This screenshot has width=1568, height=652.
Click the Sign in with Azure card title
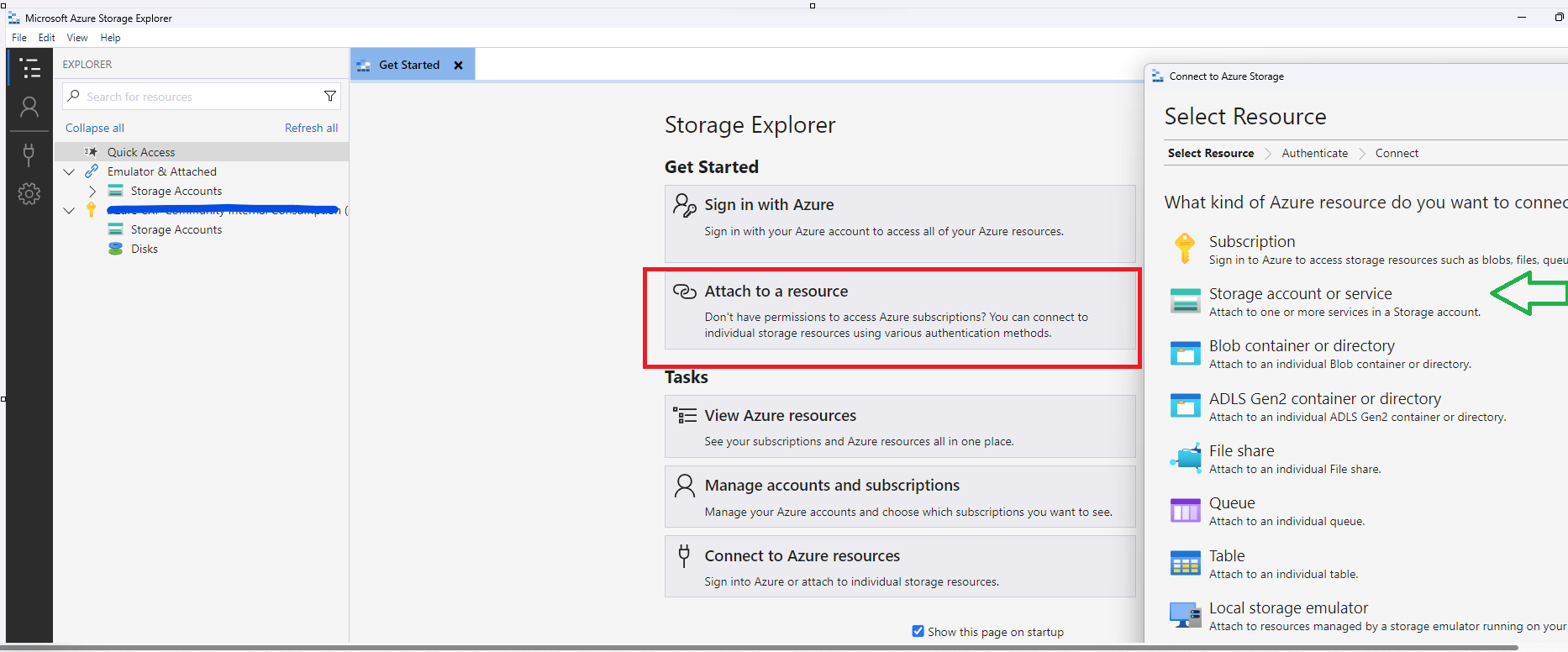pyautogui.click(x=769, y=204)
